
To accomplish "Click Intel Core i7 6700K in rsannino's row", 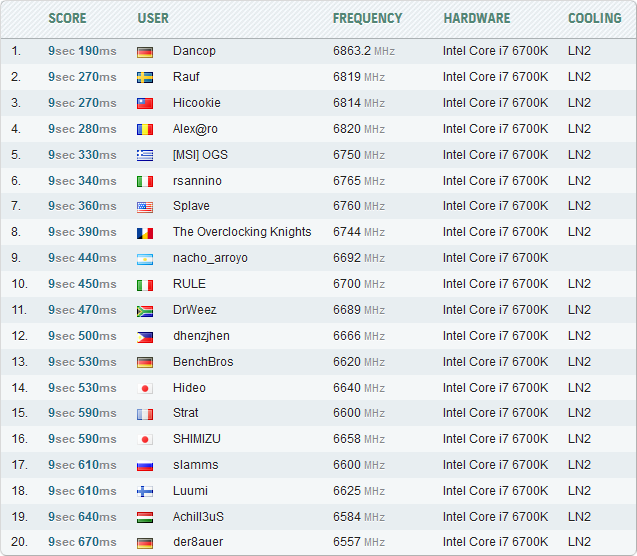I will (x=495, y=181).
